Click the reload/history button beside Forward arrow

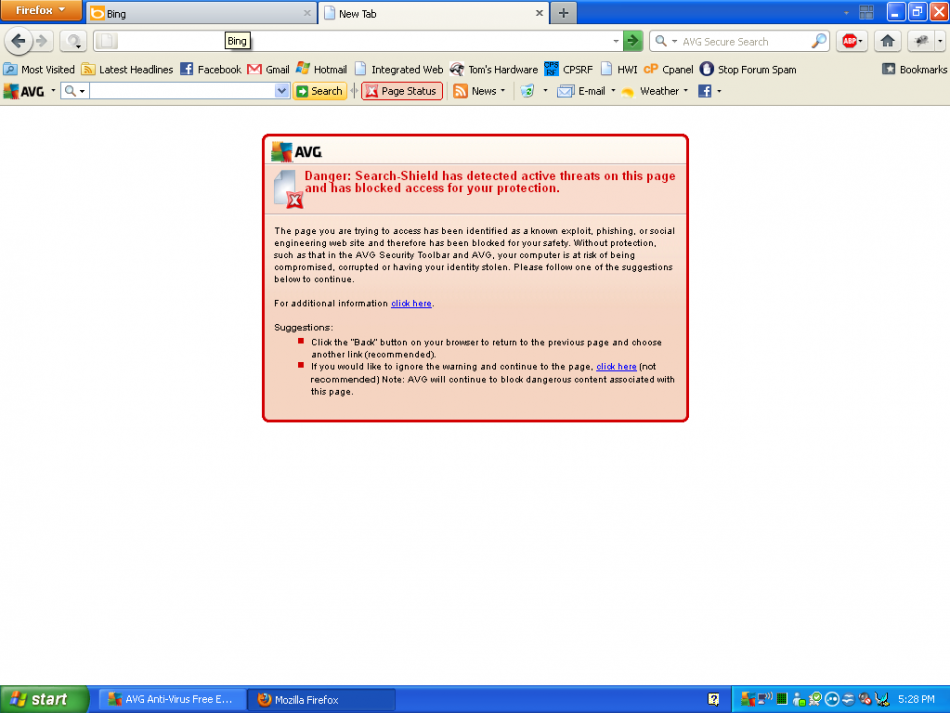click(73, 41)
